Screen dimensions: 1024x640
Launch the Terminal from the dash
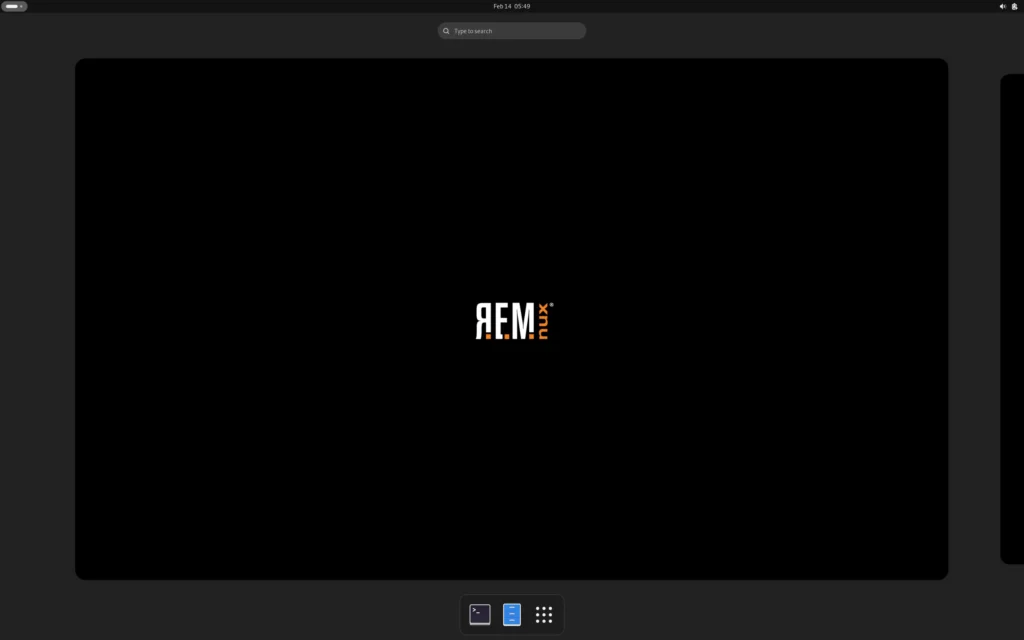pos(479,614)
